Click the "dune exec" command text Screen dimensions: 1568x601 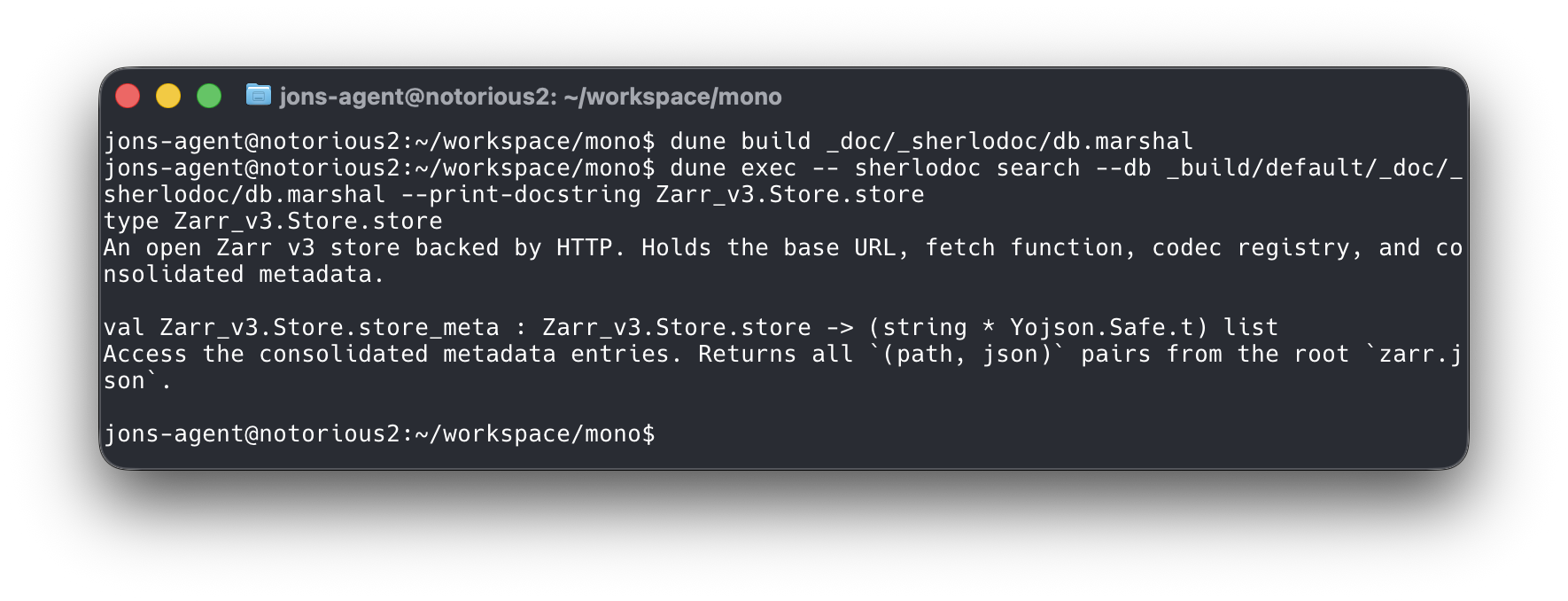pos(733,168)
